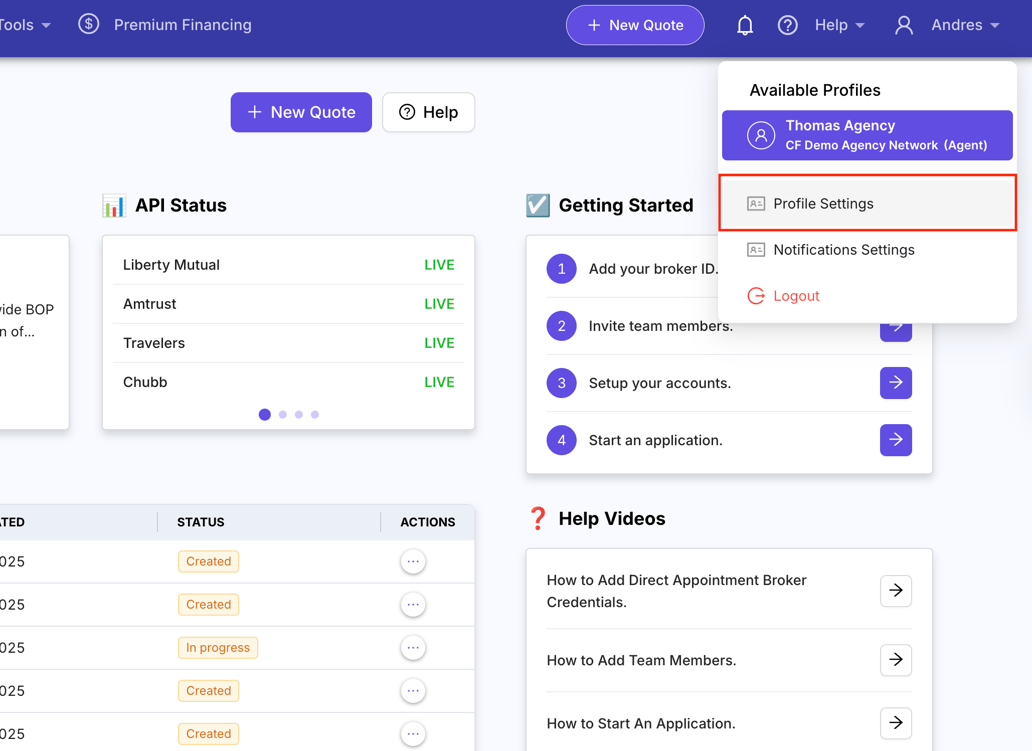Screen dimensions: 1032x751
Task: Collapse the Andres account dropdown
Action: [965, 25]
